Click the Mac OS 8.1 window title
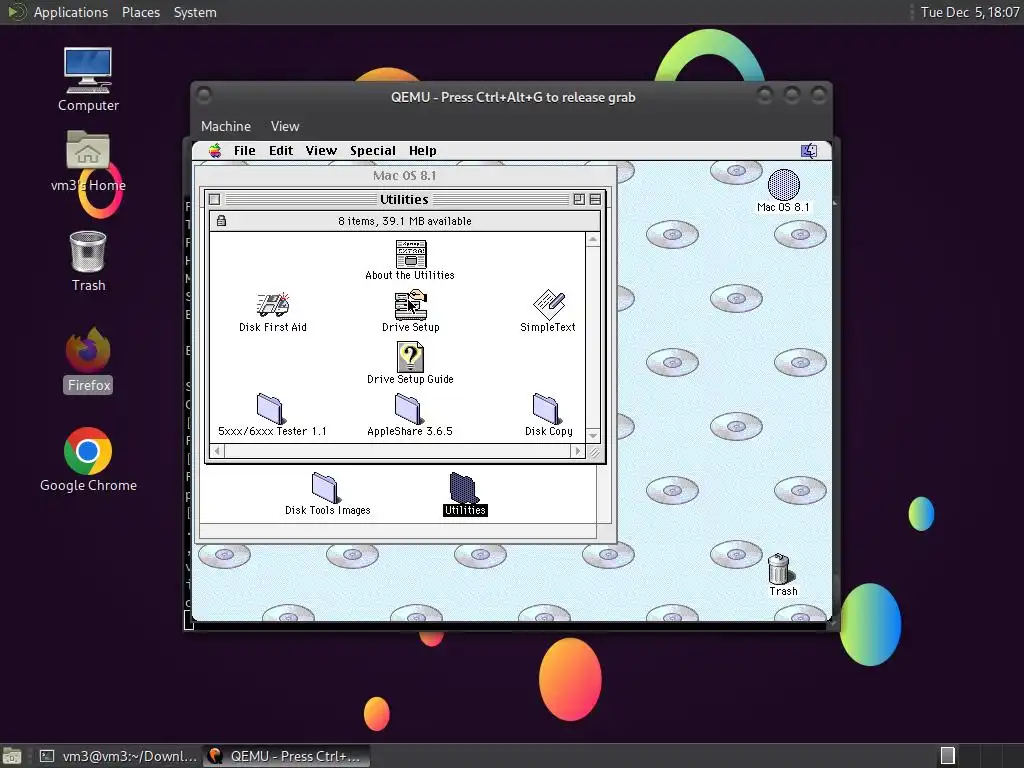 [x=404, y=176]
